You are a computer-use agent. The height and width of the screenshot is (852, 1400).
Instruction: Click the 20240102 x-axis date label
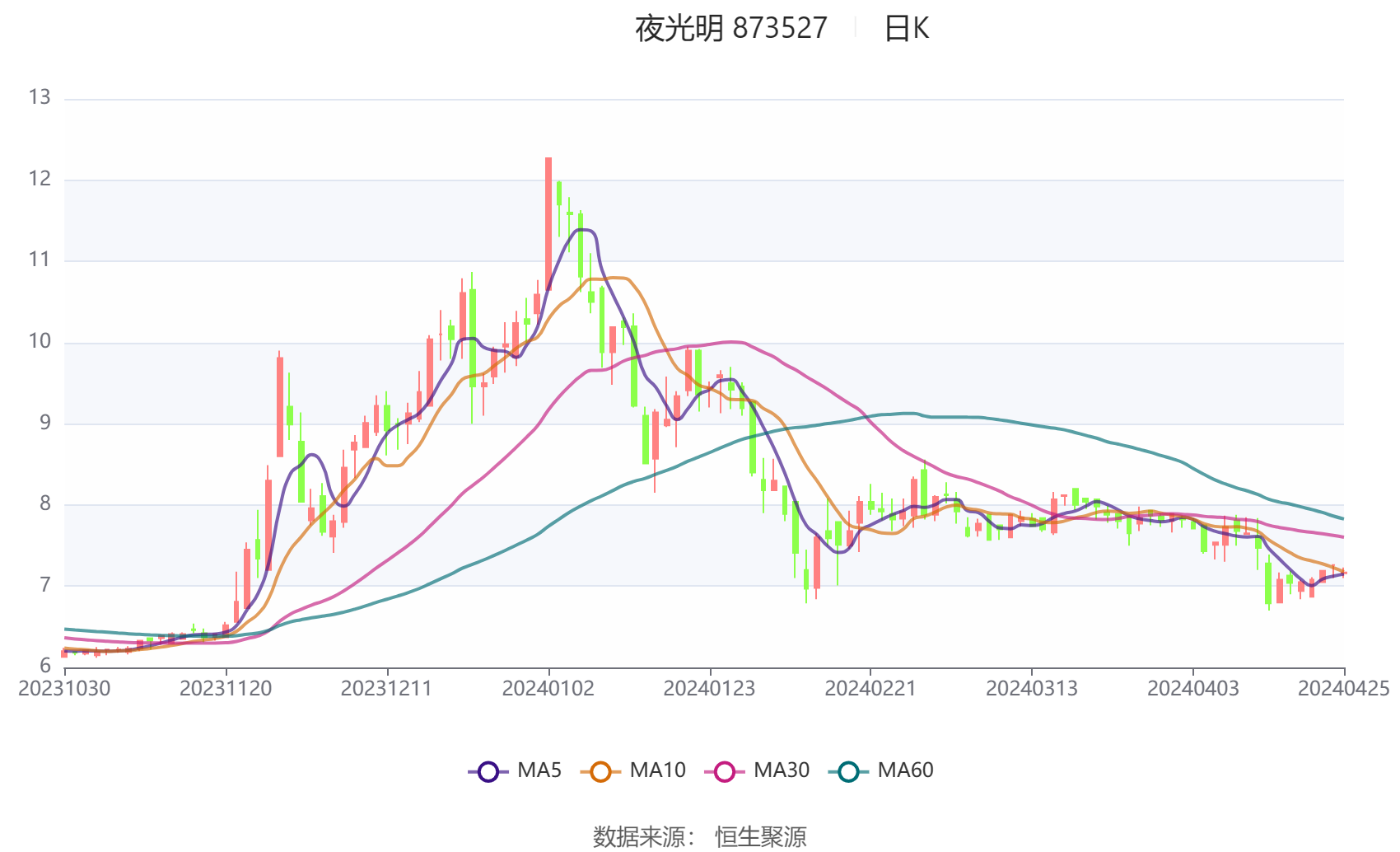click(x=548, y=688)
